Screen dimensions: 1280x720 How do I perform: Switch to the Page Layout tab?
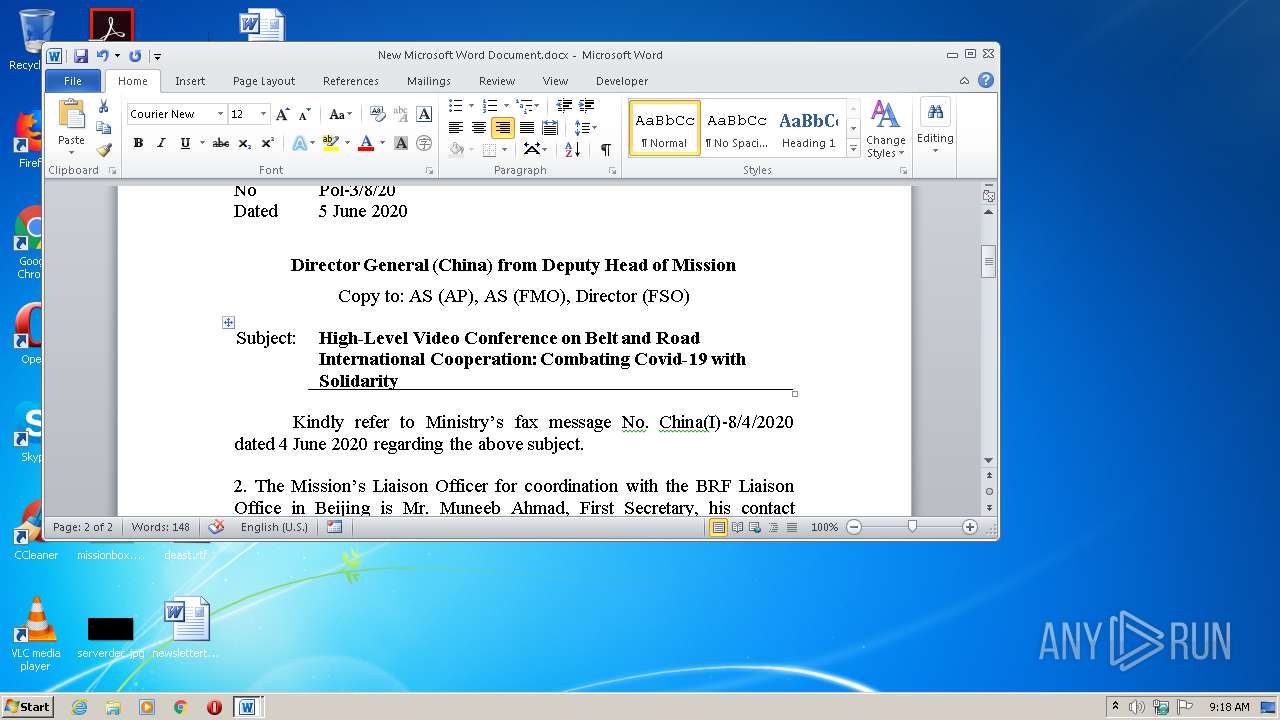click(x=264, y=81)
